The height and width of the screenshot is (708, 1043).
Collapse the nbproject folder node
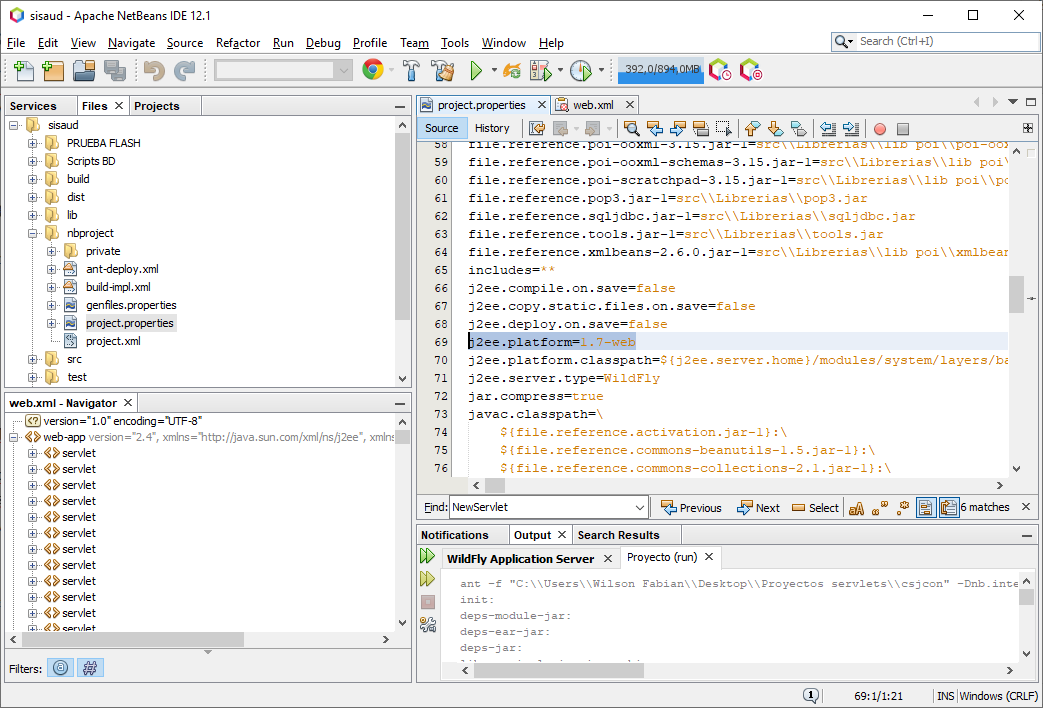33,233
